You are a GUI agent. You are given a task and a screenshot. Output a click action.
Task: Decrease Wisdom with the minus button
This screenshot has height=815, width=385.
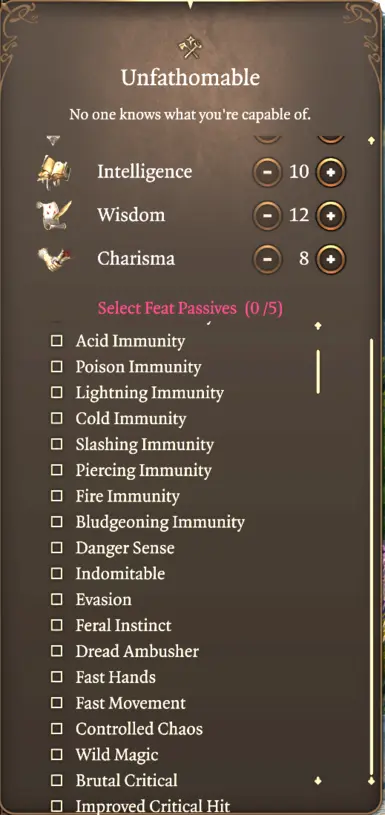click(x=268, y=215)
